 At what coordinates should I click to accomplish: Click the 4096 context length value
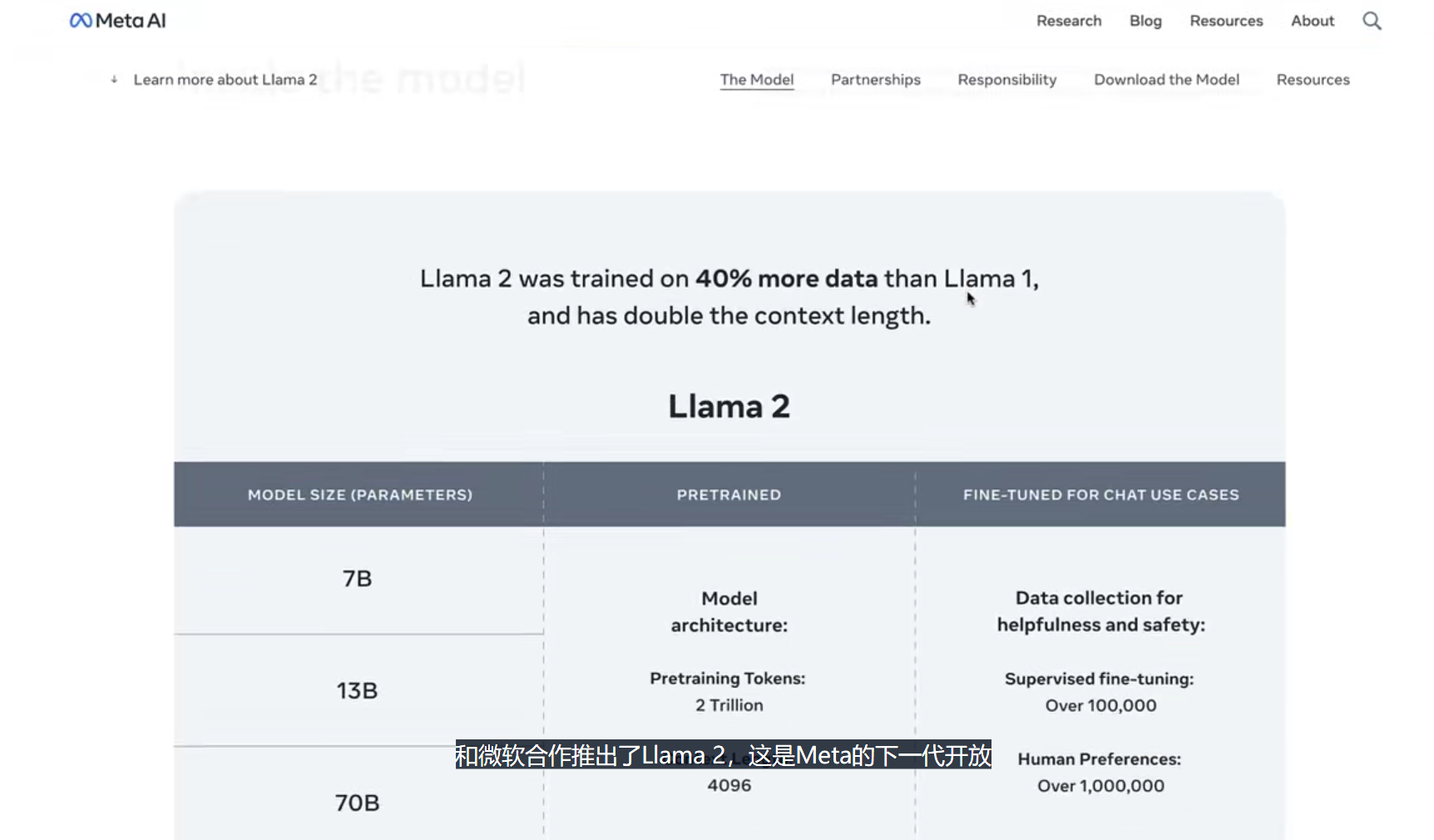pos(729,786)
